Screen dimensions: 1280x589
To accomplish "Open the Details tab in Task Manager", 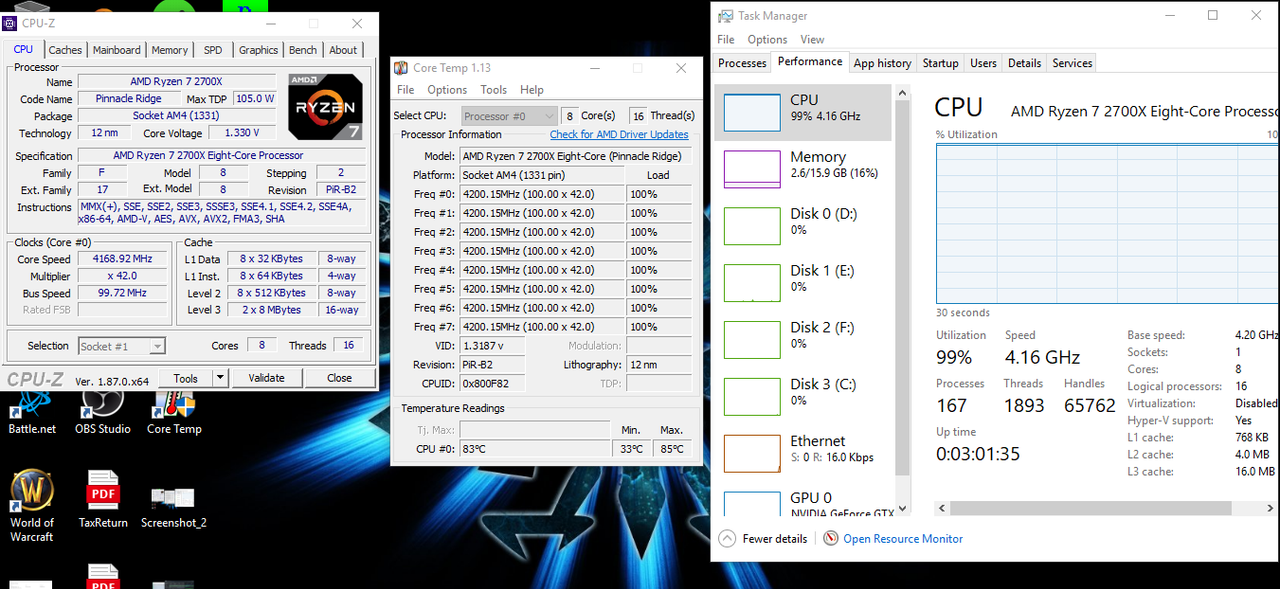I will pos(1024,63).
